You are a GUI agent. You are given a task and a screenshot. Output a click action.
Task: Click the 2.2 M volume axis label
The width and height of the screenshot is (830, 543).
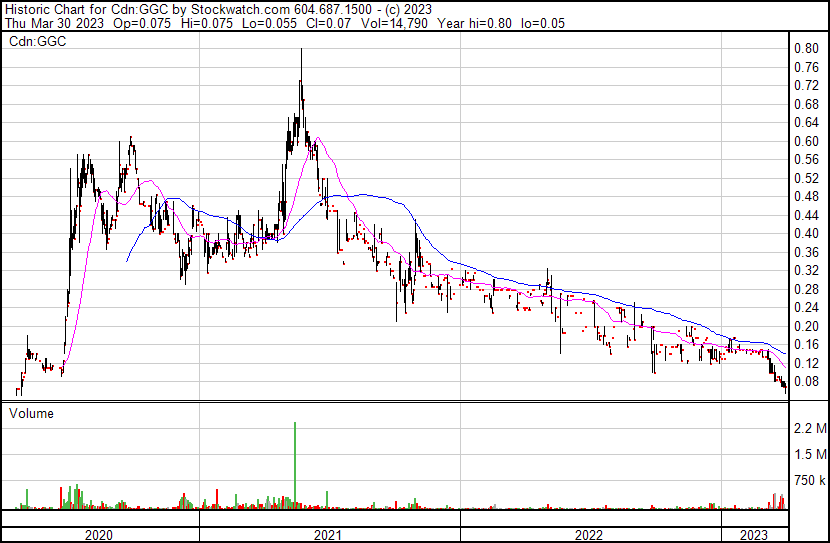coord(809,429)
